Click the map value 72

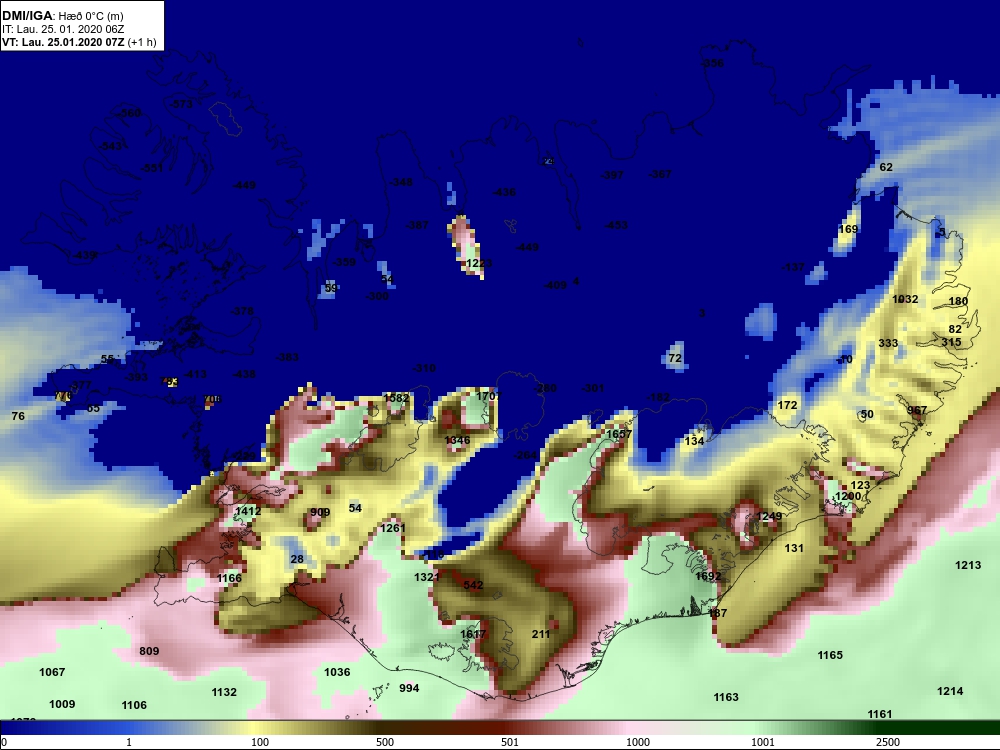coord(675,358)
